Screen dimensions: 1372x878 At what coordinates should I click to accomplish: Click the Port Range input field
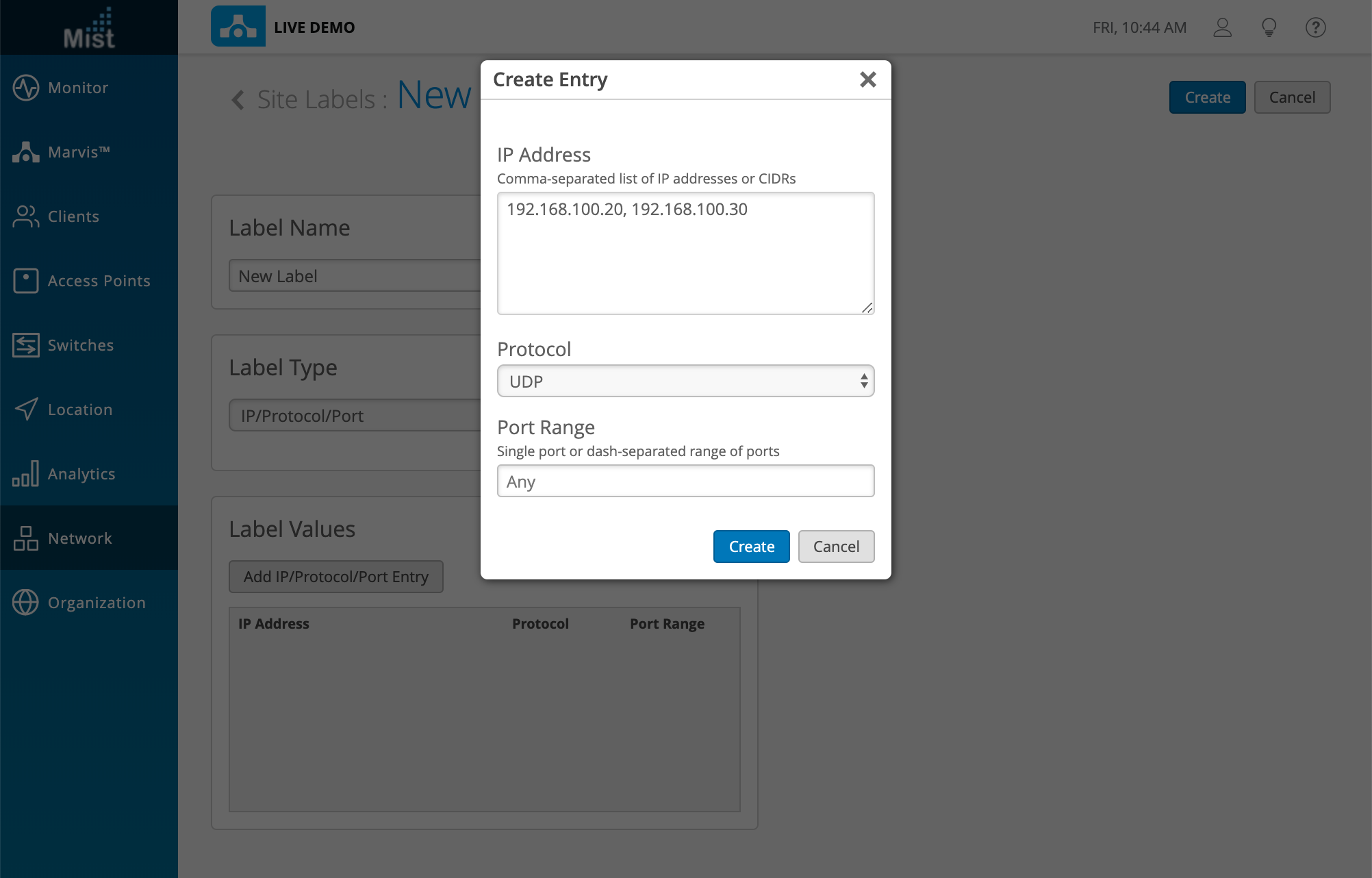[685, 481]
